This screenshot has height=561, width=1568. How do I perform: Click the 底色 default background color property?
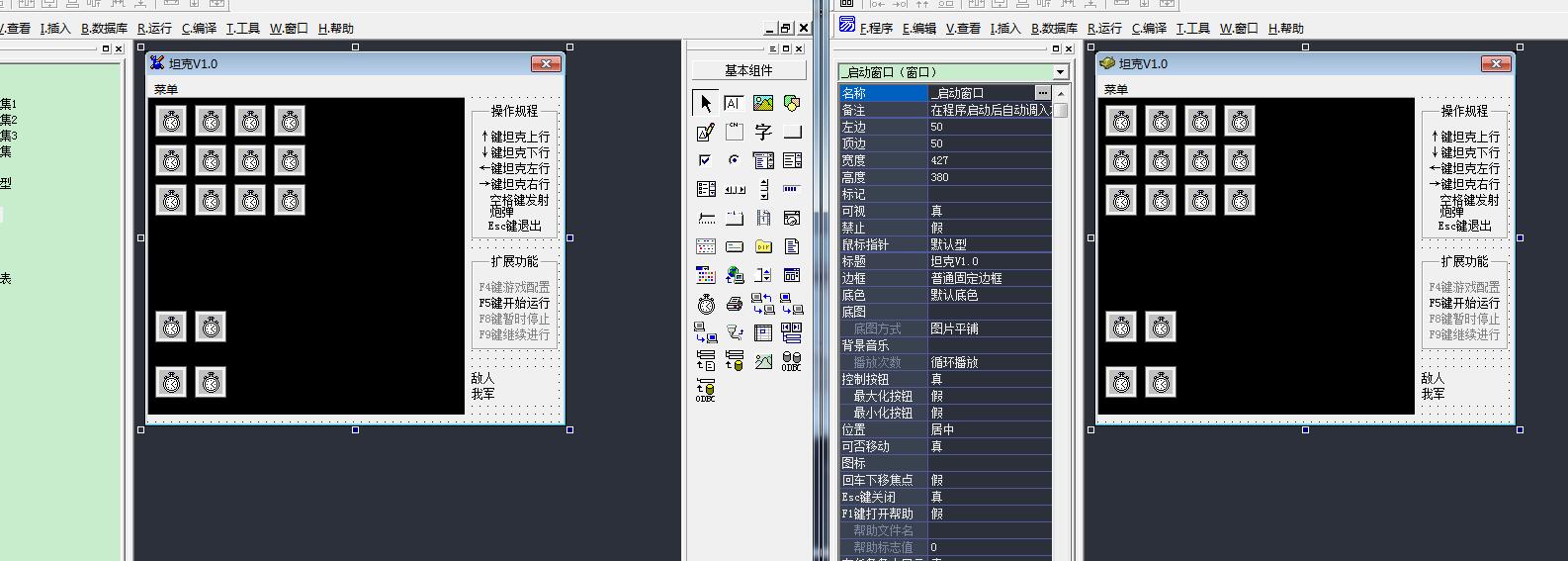coord(990,295)
